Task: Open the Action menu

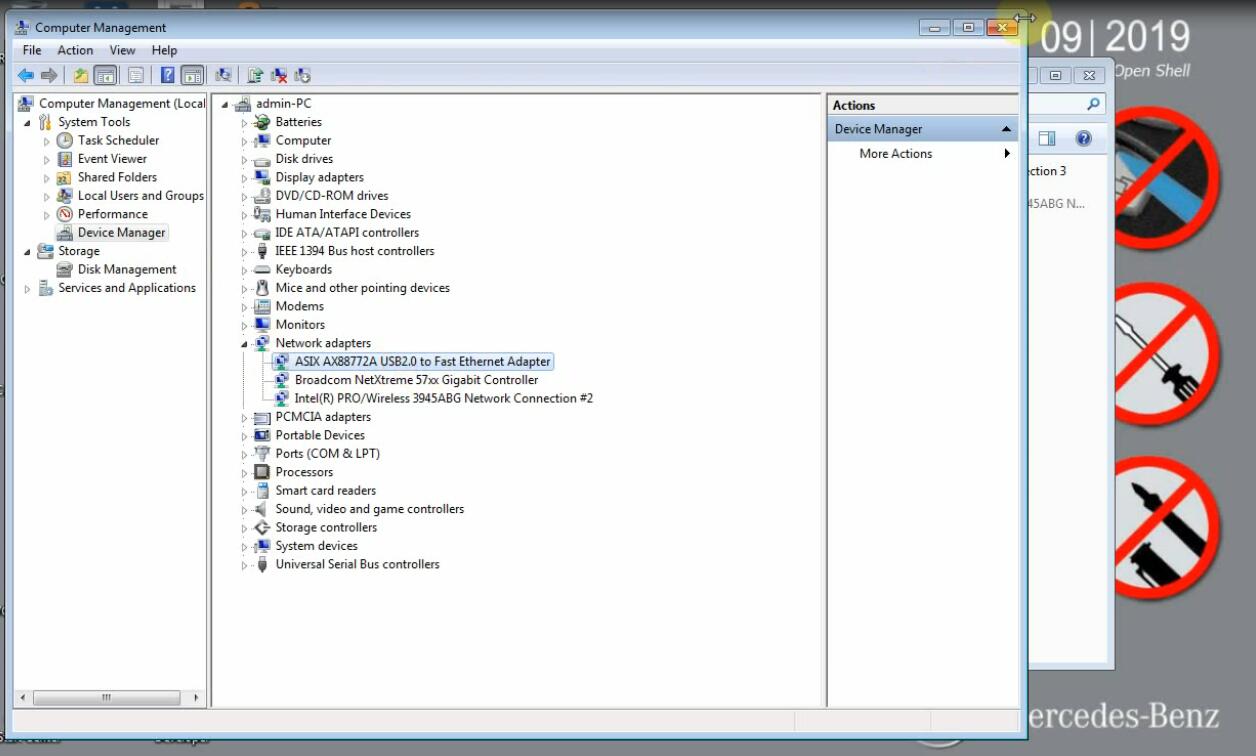Action: click(x=75, y=50)
